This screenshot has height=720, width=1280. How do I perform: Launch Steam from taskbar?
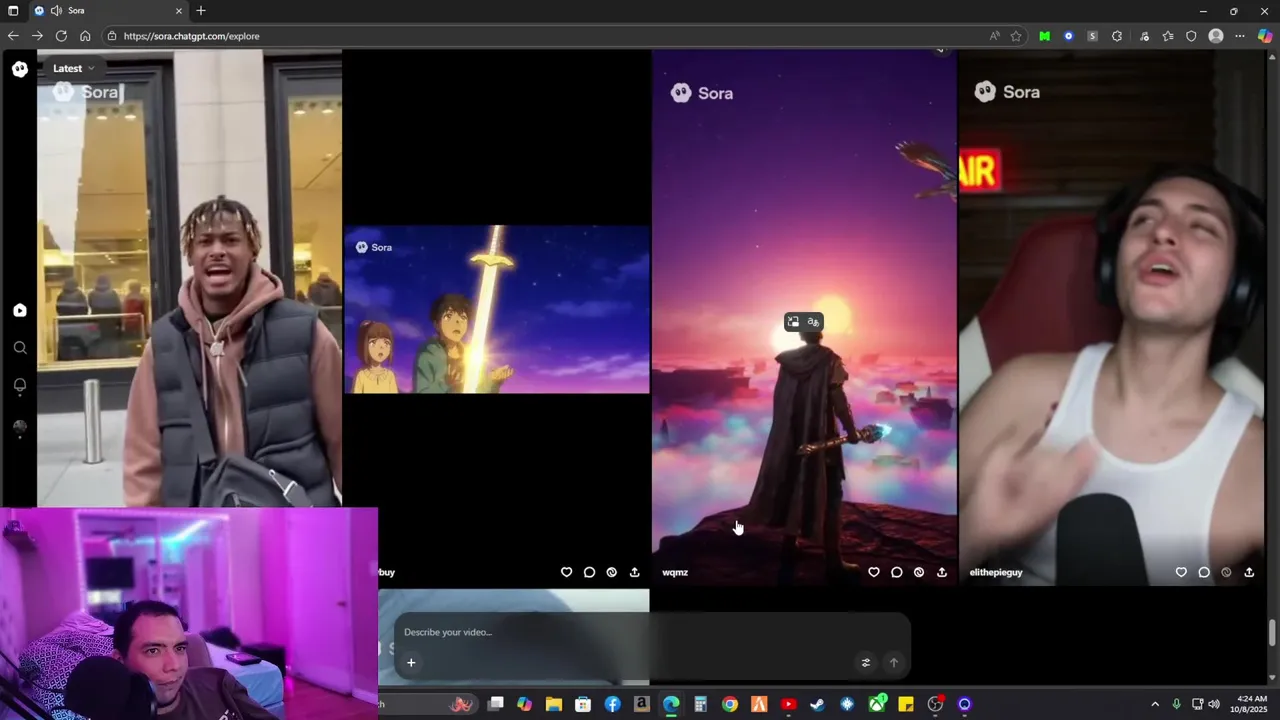tap(817, 704)
